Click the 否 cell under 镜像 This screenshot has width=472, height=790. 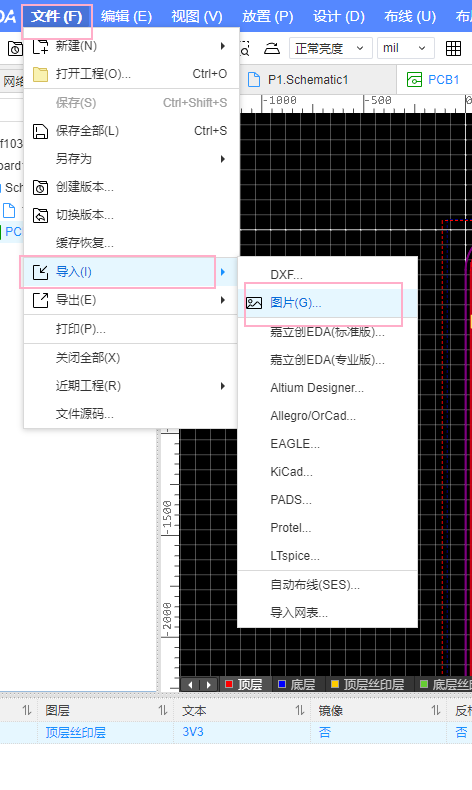click(379, 733)
